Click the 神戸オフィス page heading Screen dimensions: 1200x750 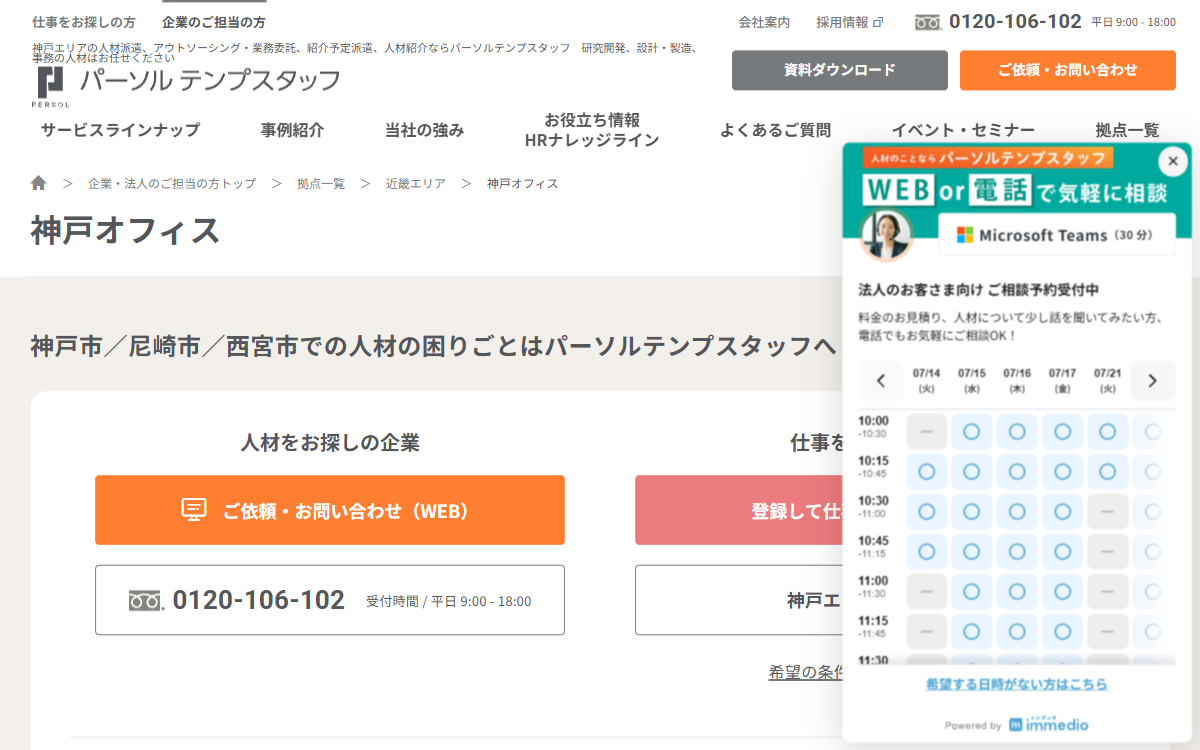click(x=126, y=230)
